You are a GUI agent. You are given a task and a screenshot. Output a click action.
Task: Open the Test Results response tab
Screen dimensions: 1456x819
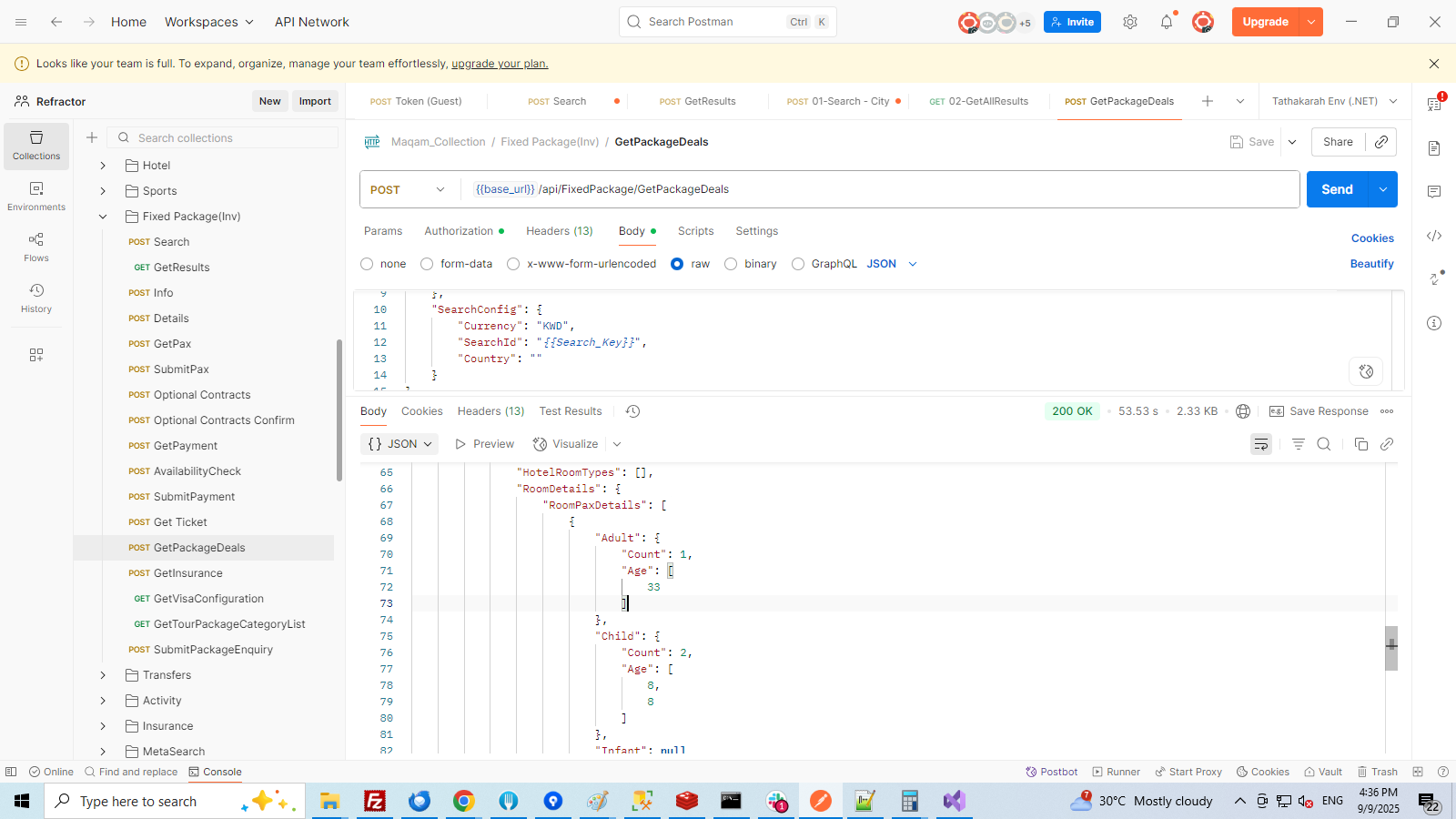coord(571,411)
